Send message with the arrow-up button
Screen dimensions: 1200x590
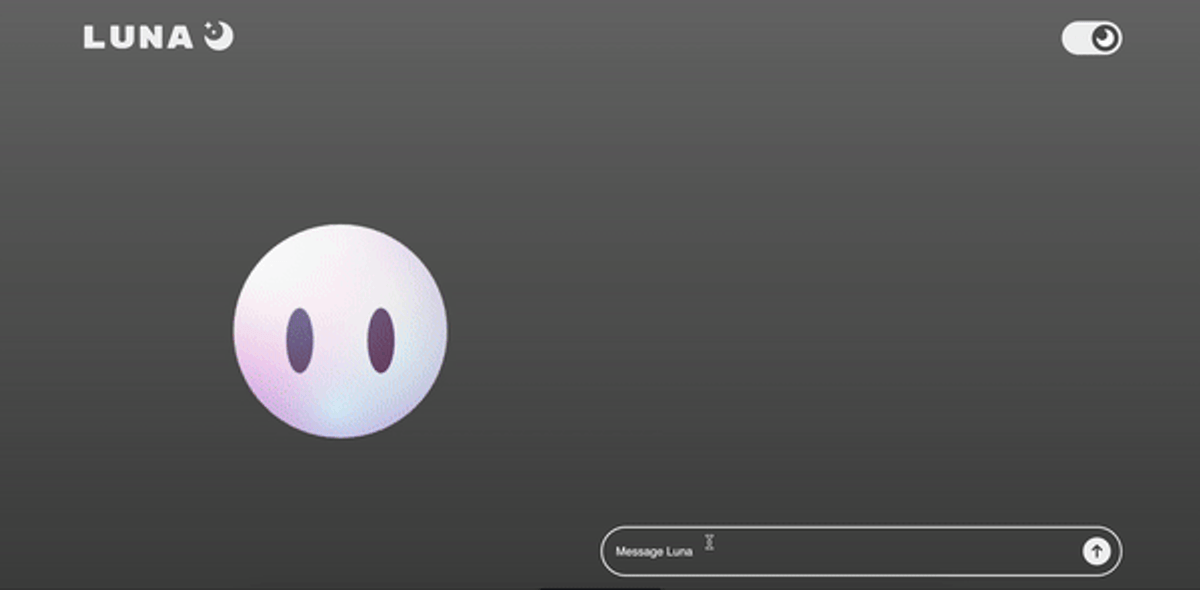(1096, 551)
